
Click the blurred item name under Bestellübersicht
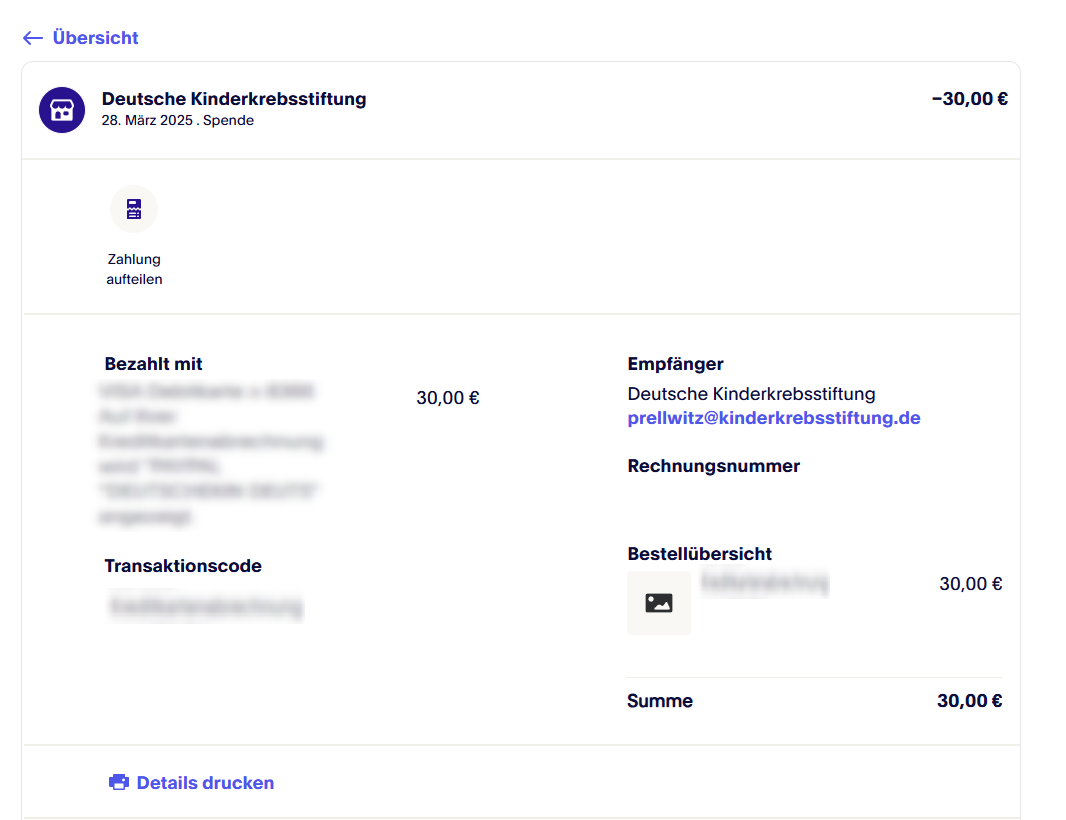click(x=765, y=583)
